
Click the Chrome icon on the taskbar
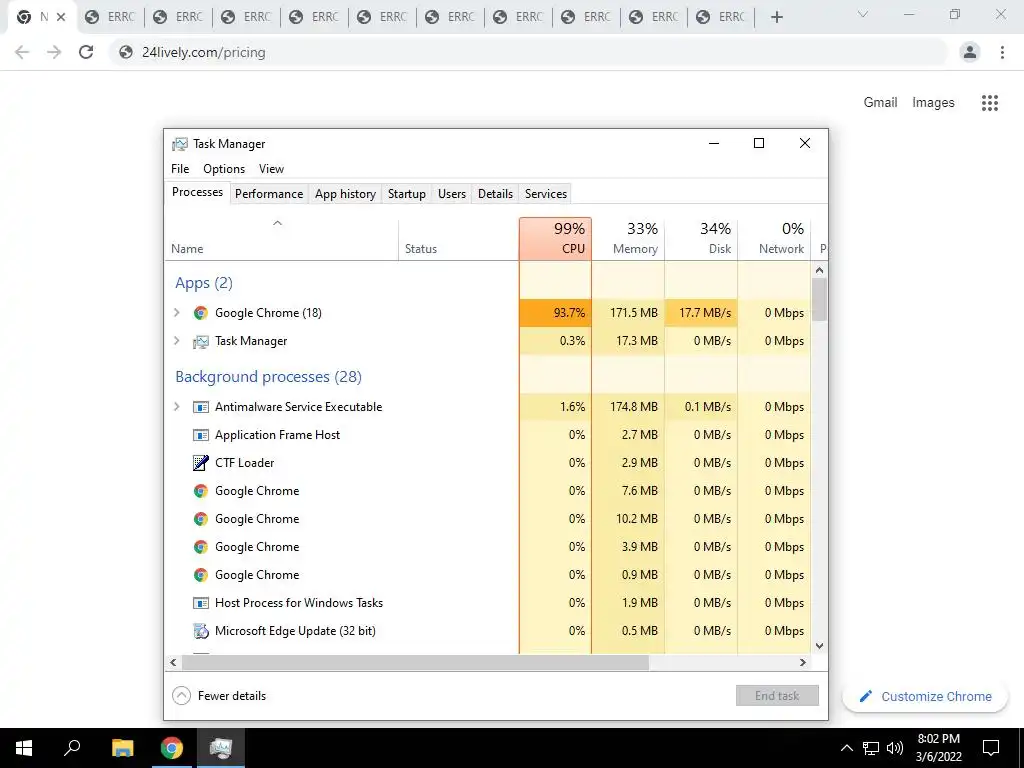172,748
